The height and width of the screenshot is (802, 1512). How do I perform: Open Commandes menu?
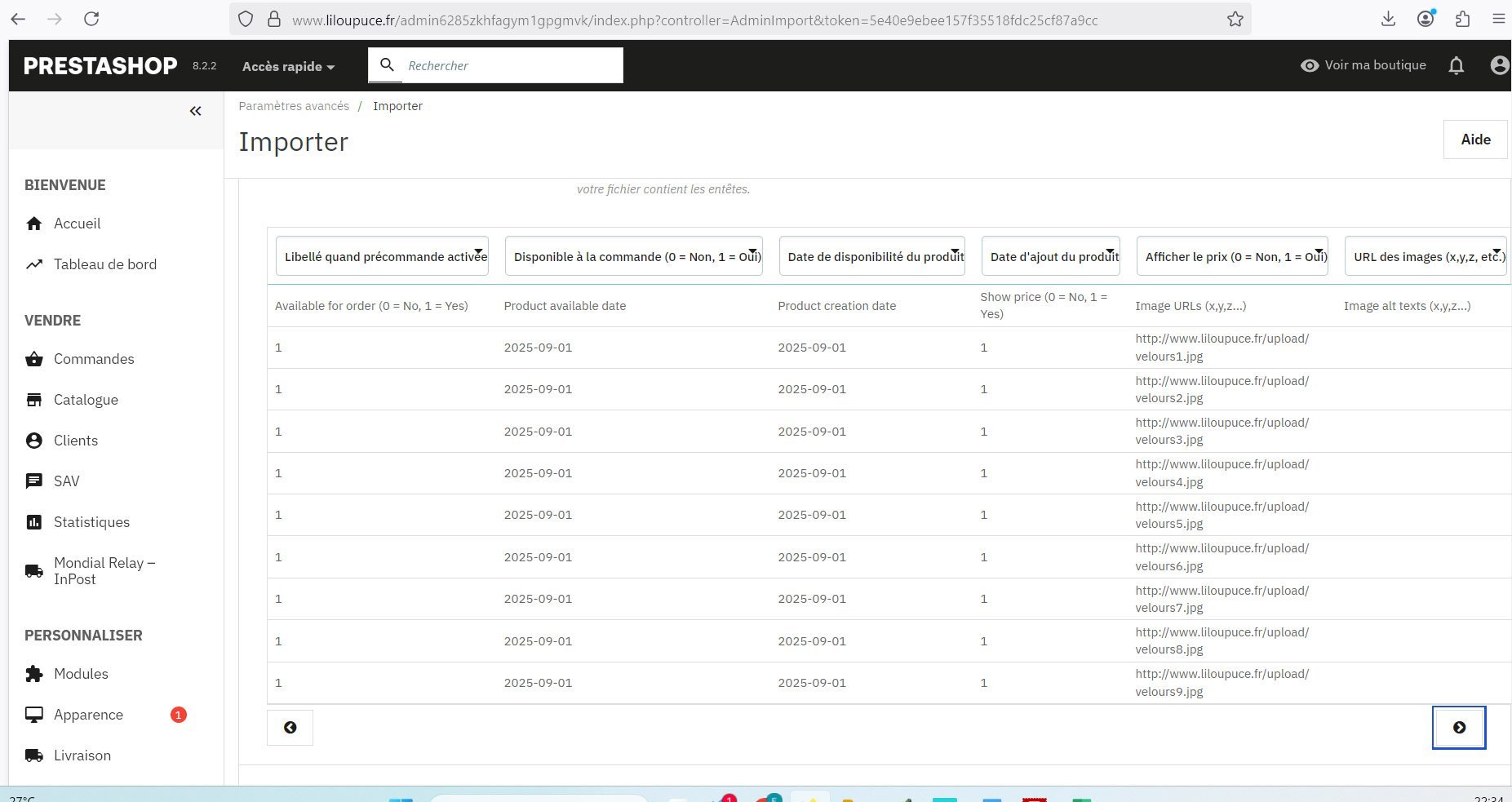point(93,359)
